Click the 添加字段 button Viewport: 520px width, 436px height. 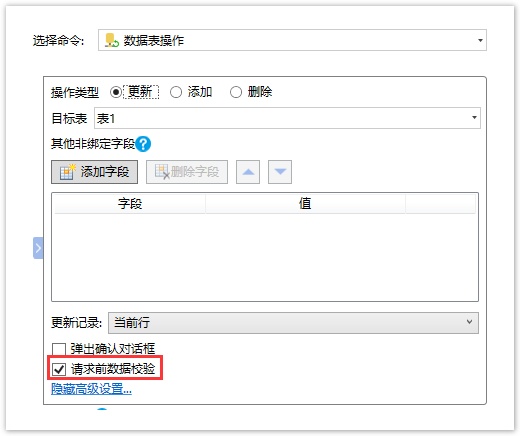coord(94,172)
